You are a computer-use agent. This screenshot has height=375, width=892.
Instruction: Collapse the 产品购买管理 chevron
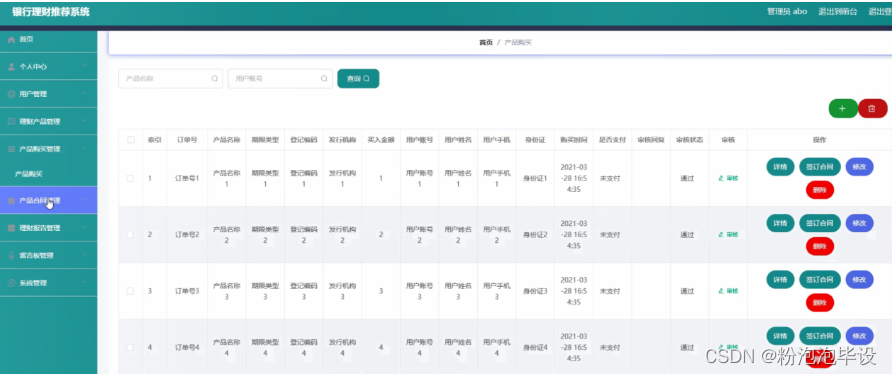tap(85, 149)
